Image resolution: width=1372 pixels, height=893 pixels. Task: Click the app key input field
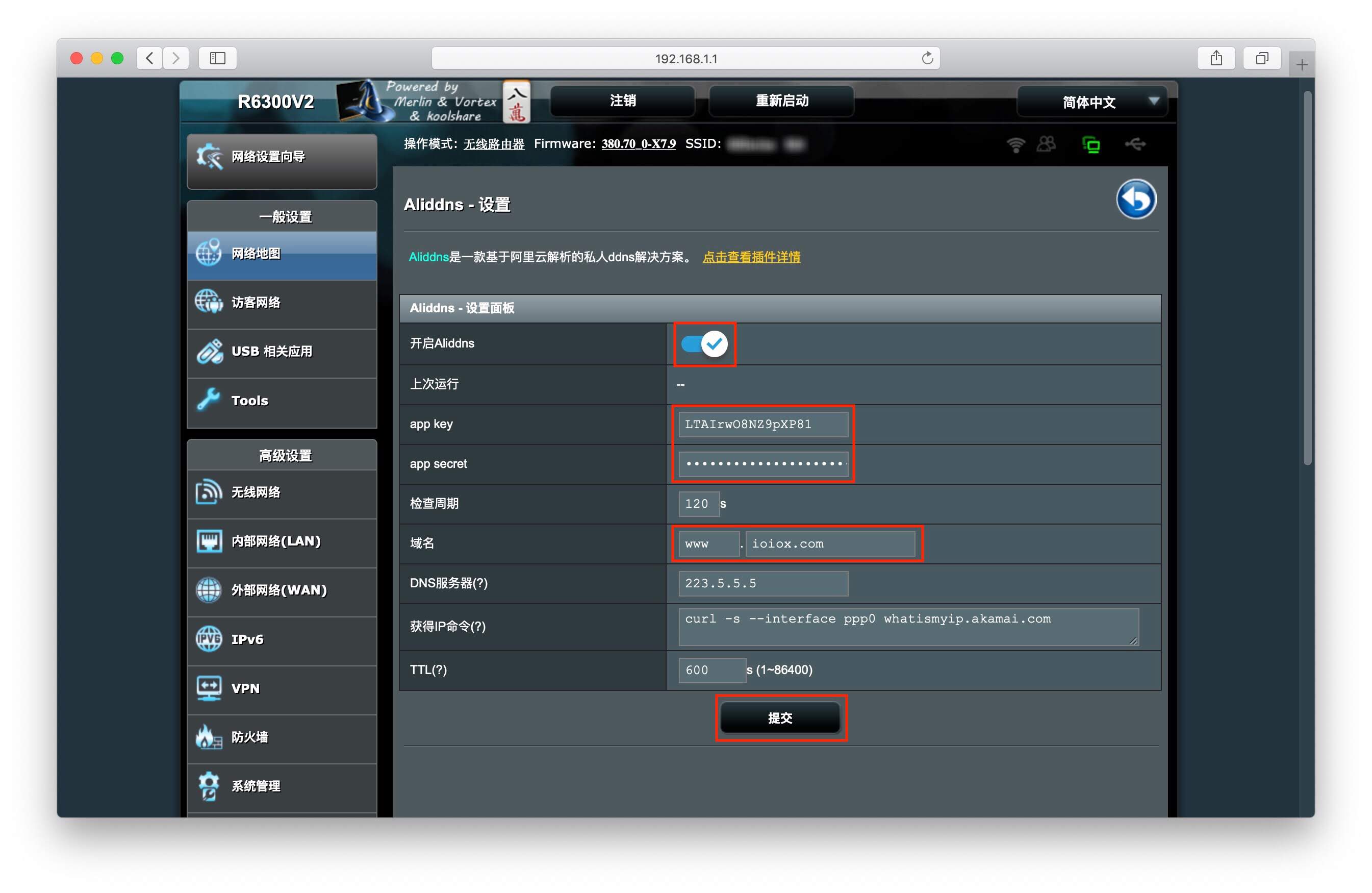(x=762, y=425)
